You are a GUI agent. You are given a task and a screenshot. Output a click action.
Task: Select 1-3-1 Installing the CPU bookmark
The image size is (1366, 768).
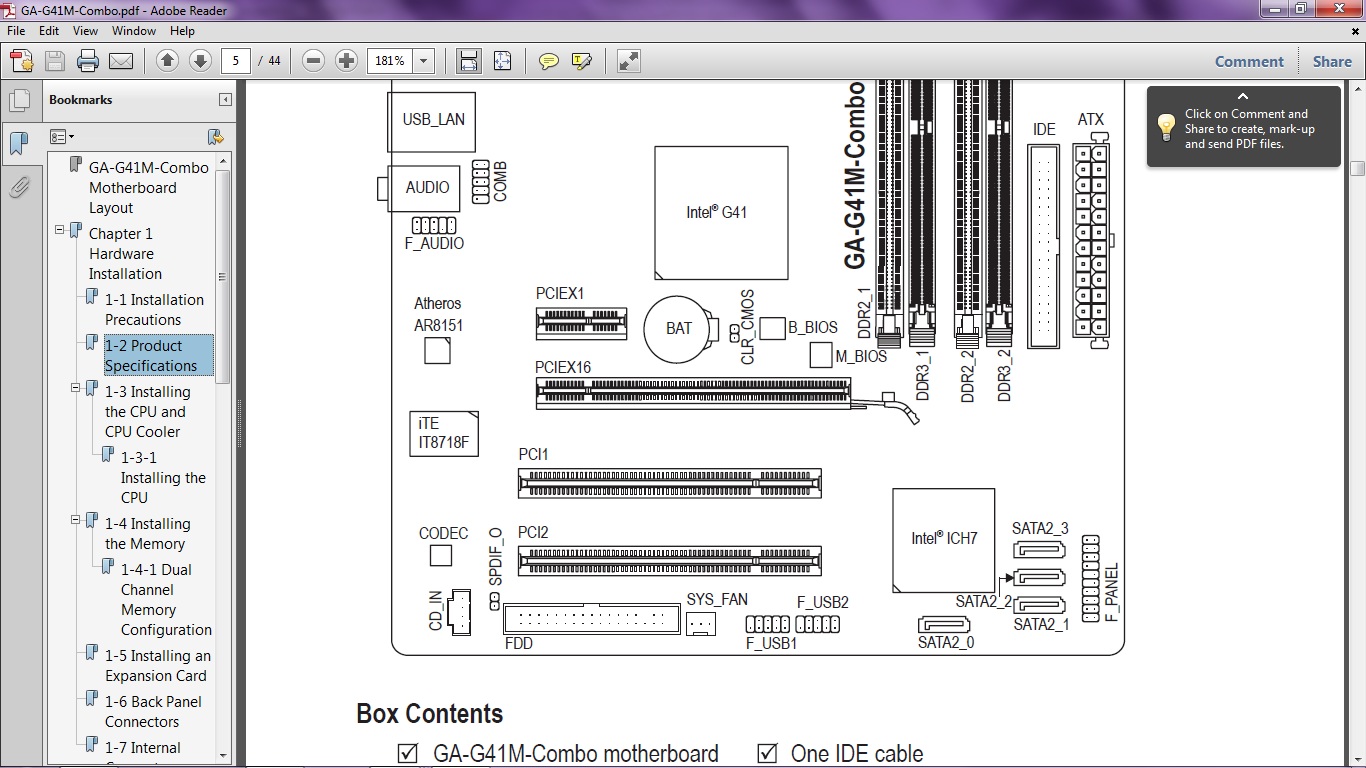pos(163,478)
